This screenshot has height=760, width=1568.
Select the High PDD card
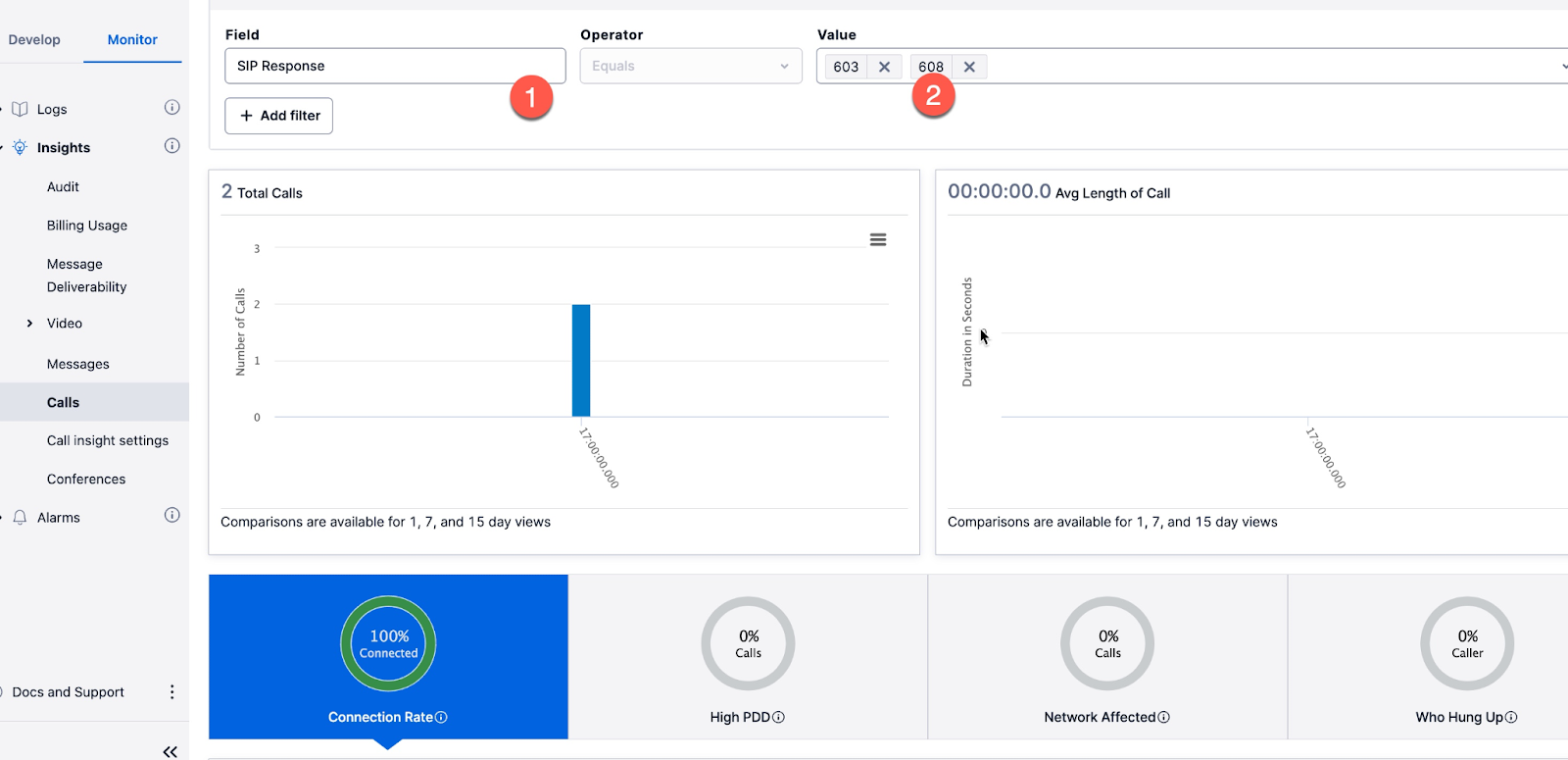748,657
